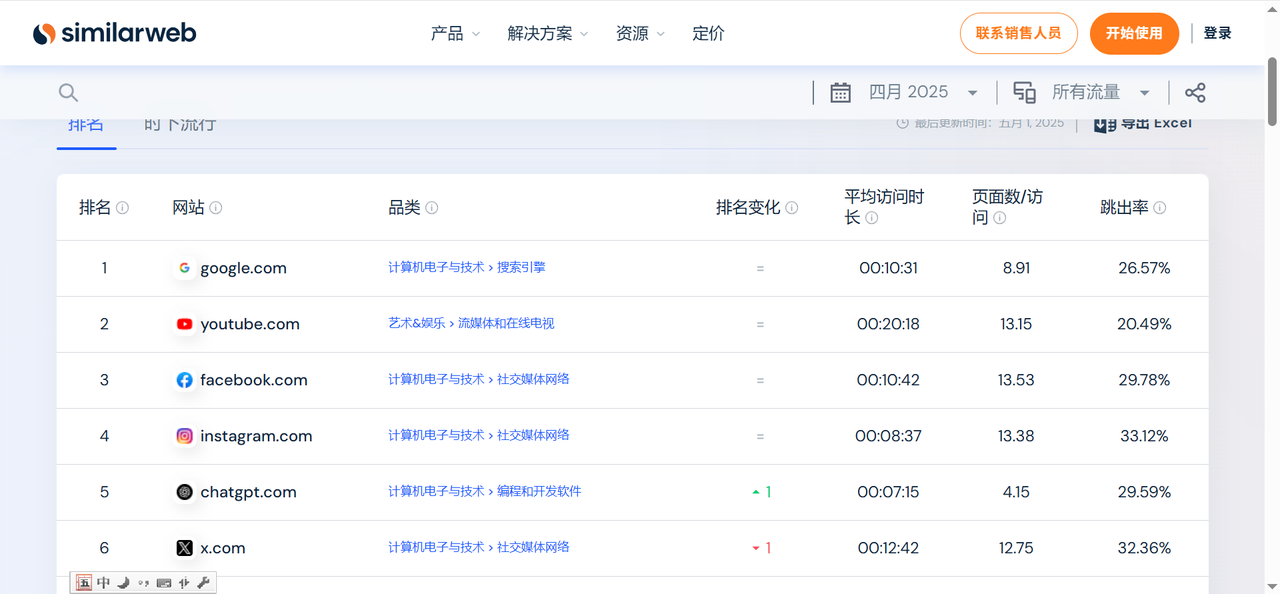The height and width of the screenshot is (594, 1280).
Task: Open the 四月 2025 date dropdown
Action: coord(923,92)
